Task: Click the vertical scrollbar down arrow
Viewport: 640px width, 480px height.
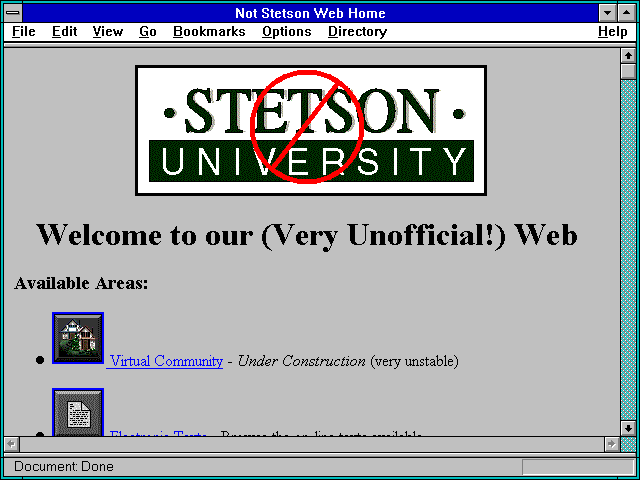Action: pyautogui.click(x=628, y=428)
